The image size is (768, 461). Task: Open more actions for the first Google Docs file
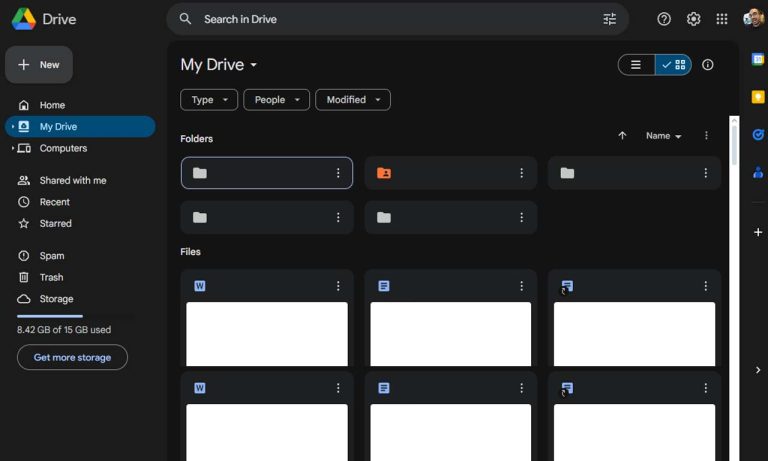(x=521, y=286)
